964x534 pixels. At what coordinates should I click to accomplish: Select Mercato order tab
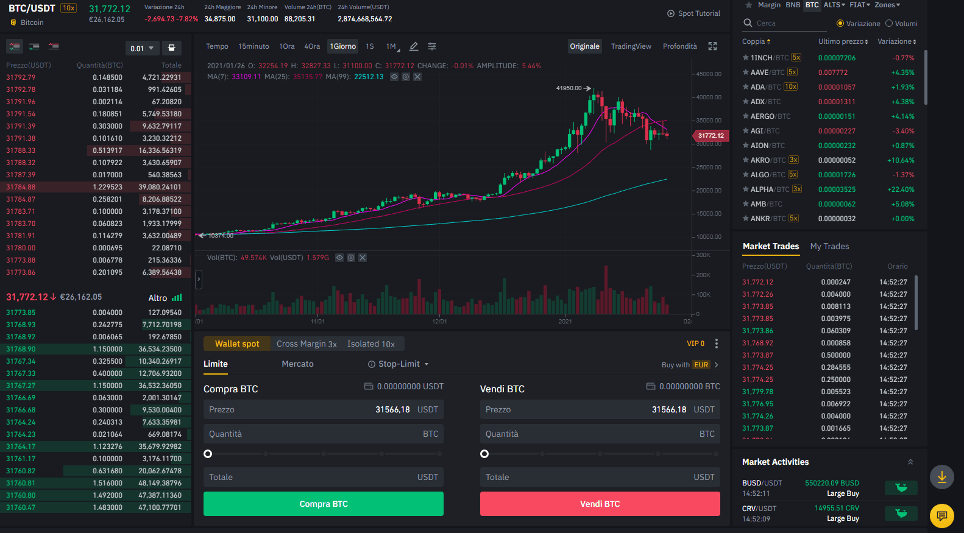pyautogui.click(x=298, y=364)
